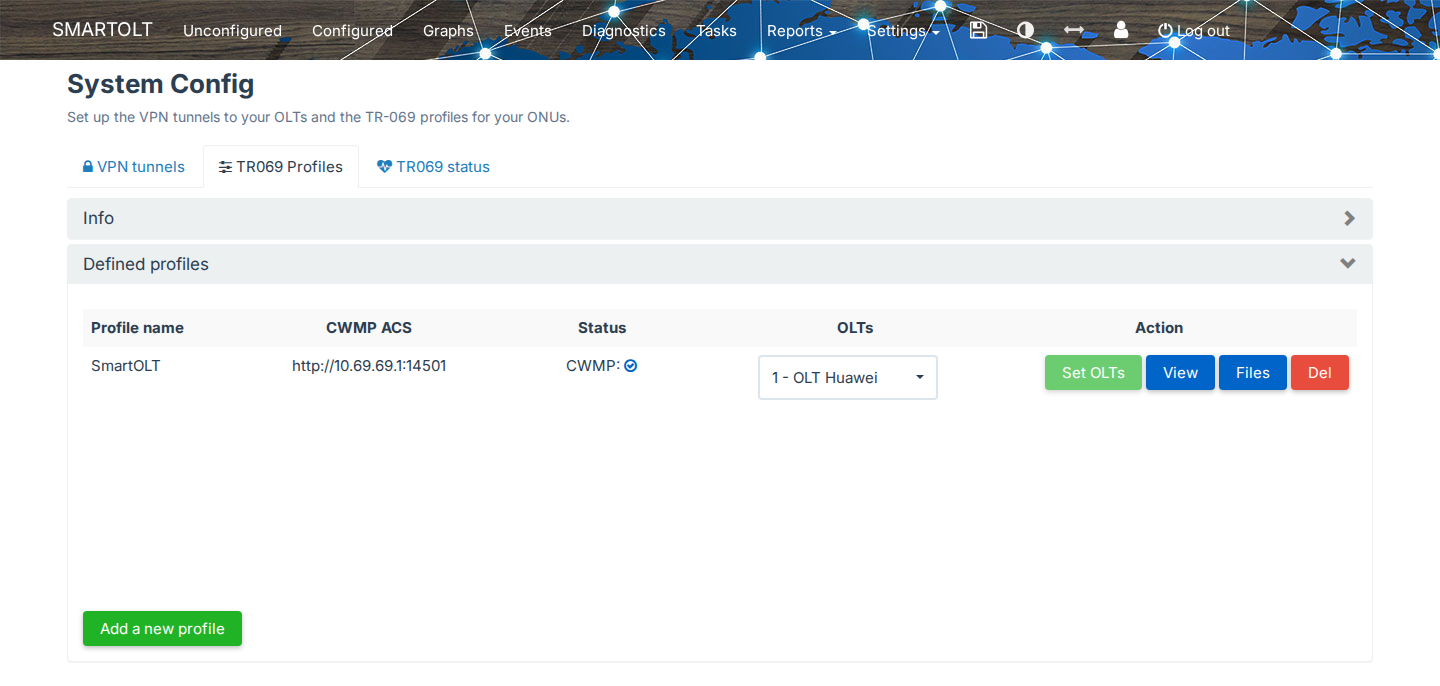The width and height of the screenshot is (1440, 686).
Task: Open the Settings dropdown menu
Action: (903, 31)
